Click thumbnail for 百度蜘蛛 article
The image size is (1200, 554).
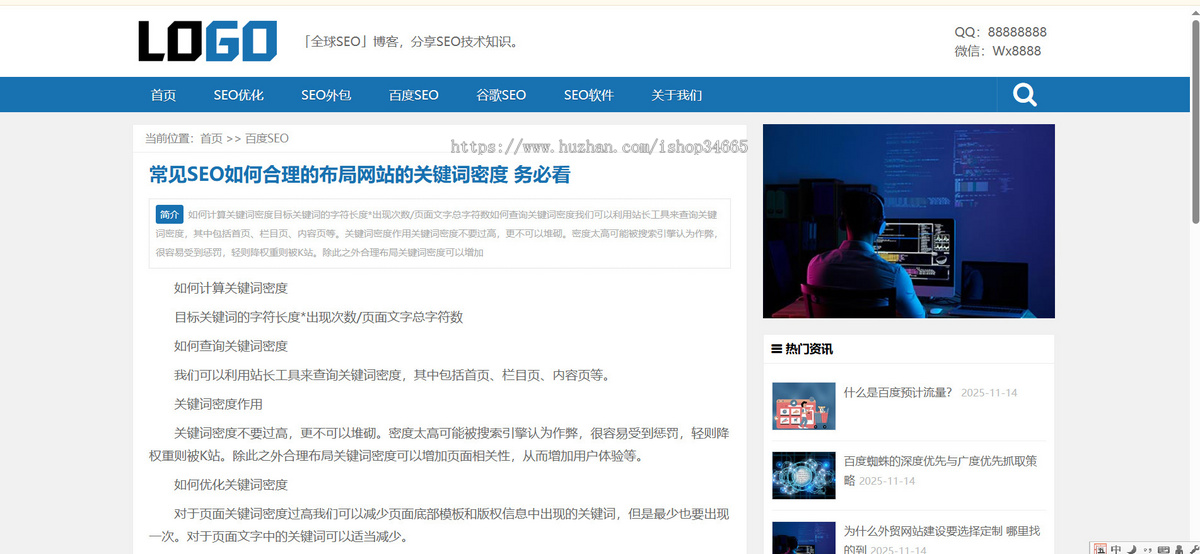click(803, 475)
